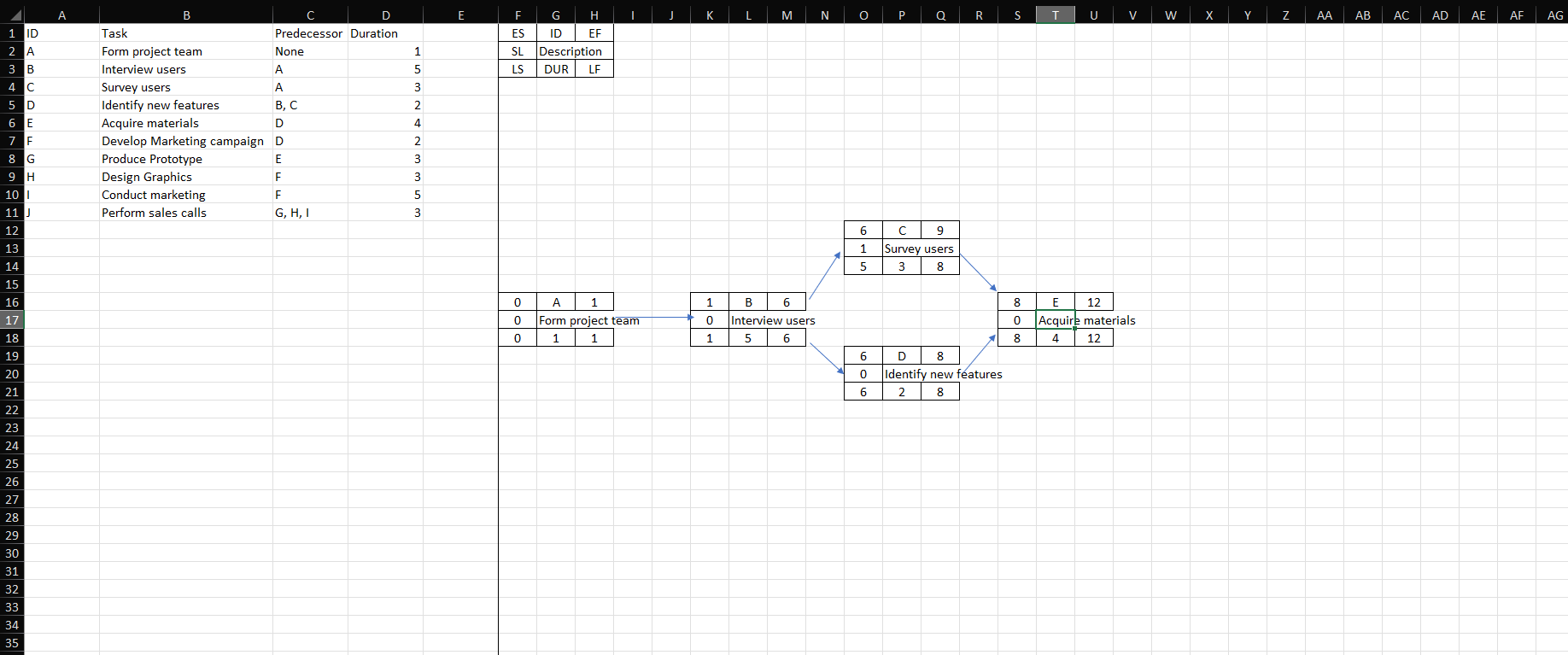Click duration value 5 in node B

pyautogui.click(x=748, y=338)
